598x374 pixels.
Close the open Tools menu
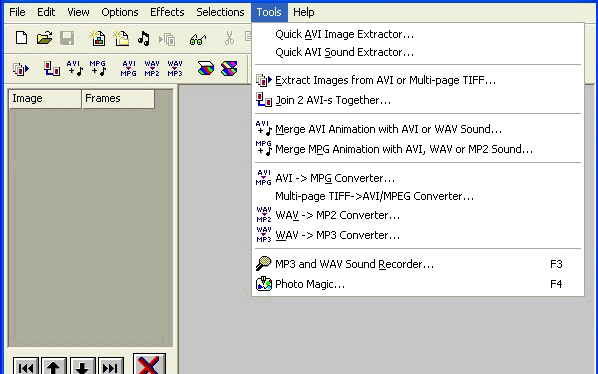coord(269,12)
